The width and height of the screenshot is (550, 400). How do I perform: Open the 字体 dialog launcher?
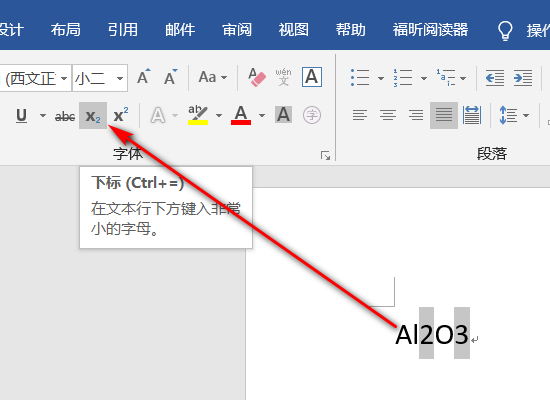[326, 155]
